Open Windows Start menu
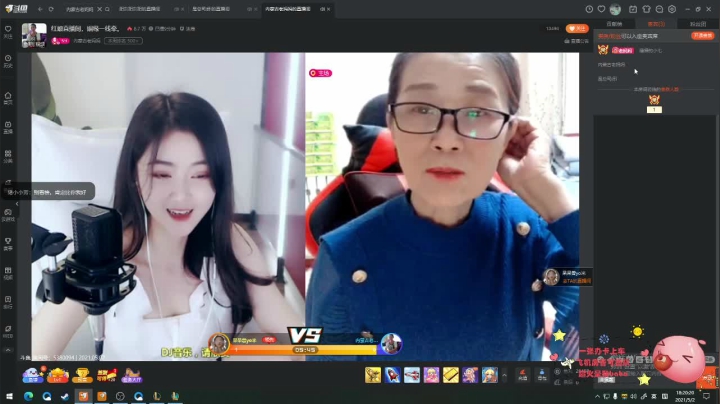 [x=9, y=396]
